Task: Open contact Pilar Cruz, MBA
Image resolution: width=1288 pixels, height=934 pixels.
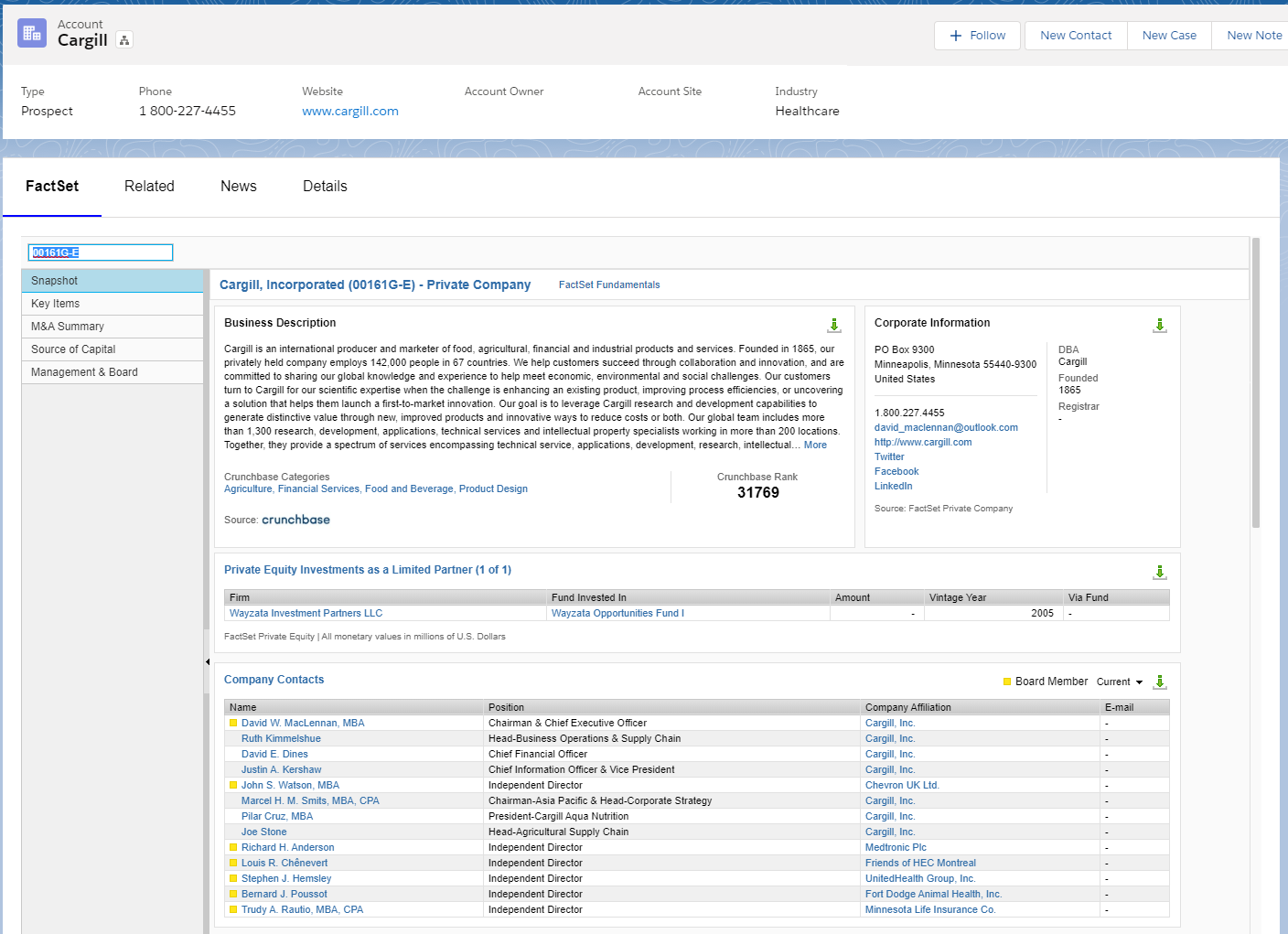Action: coord(277,817)
